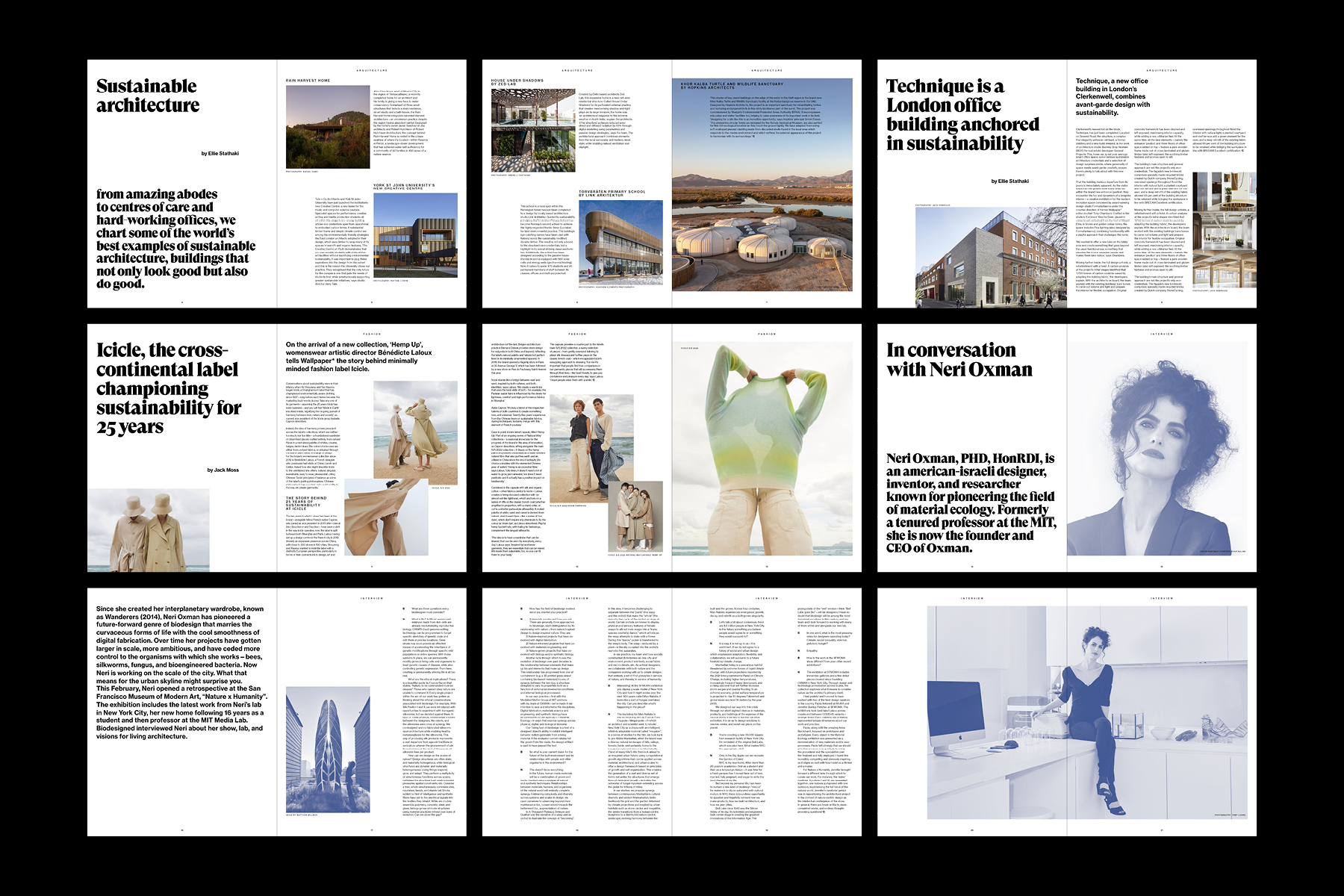Open the House Under Shadows photo
This screenshot has height=896, width=1344.
click(533, 129)
